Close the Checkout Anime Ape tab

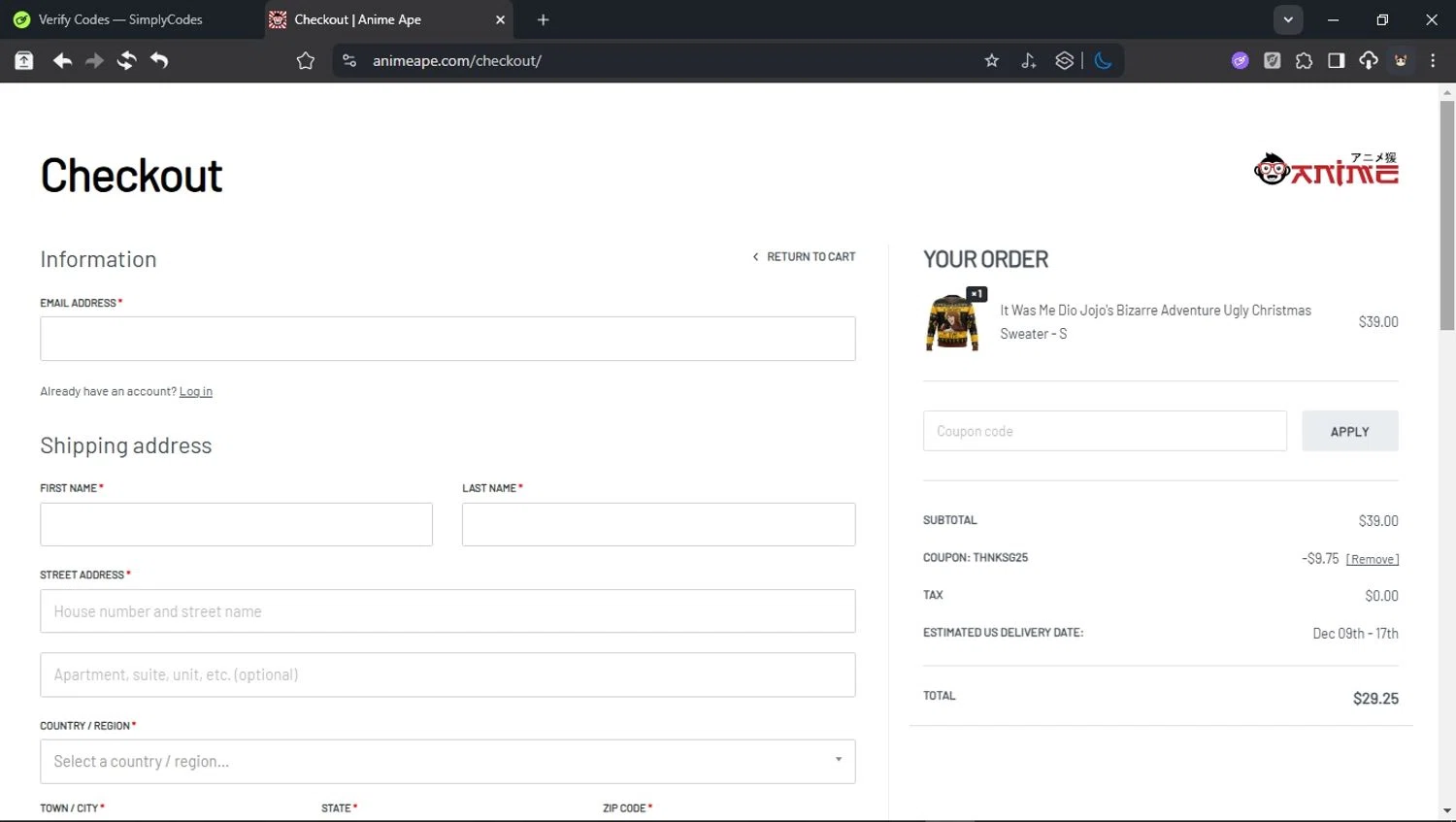click(x=500, y=19)
